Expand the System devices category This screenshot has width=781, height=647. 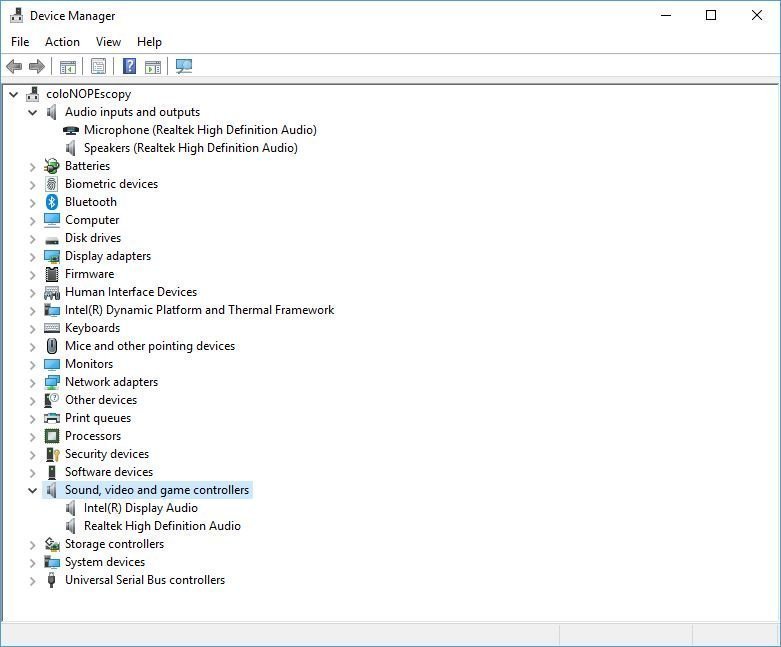32,562
